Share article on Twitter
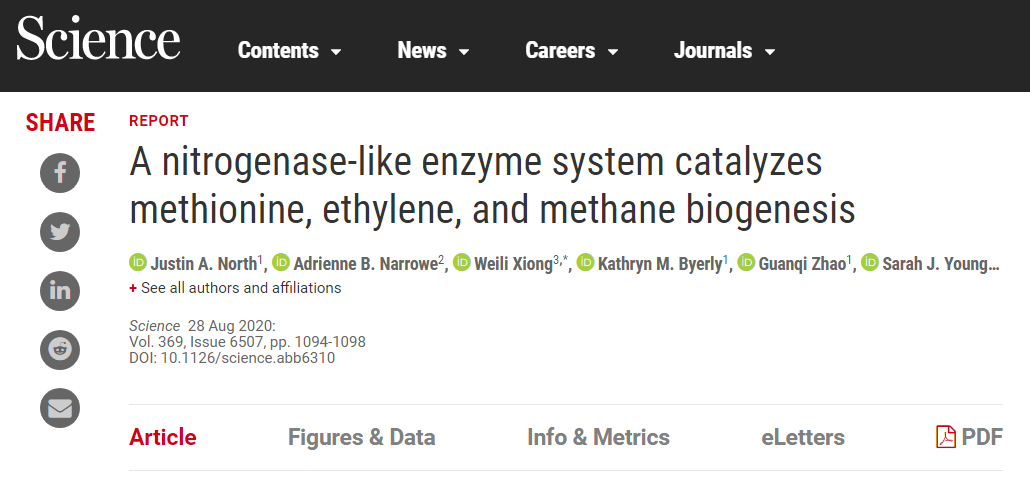Screen dimensions: 1030x485 point(60,232)
